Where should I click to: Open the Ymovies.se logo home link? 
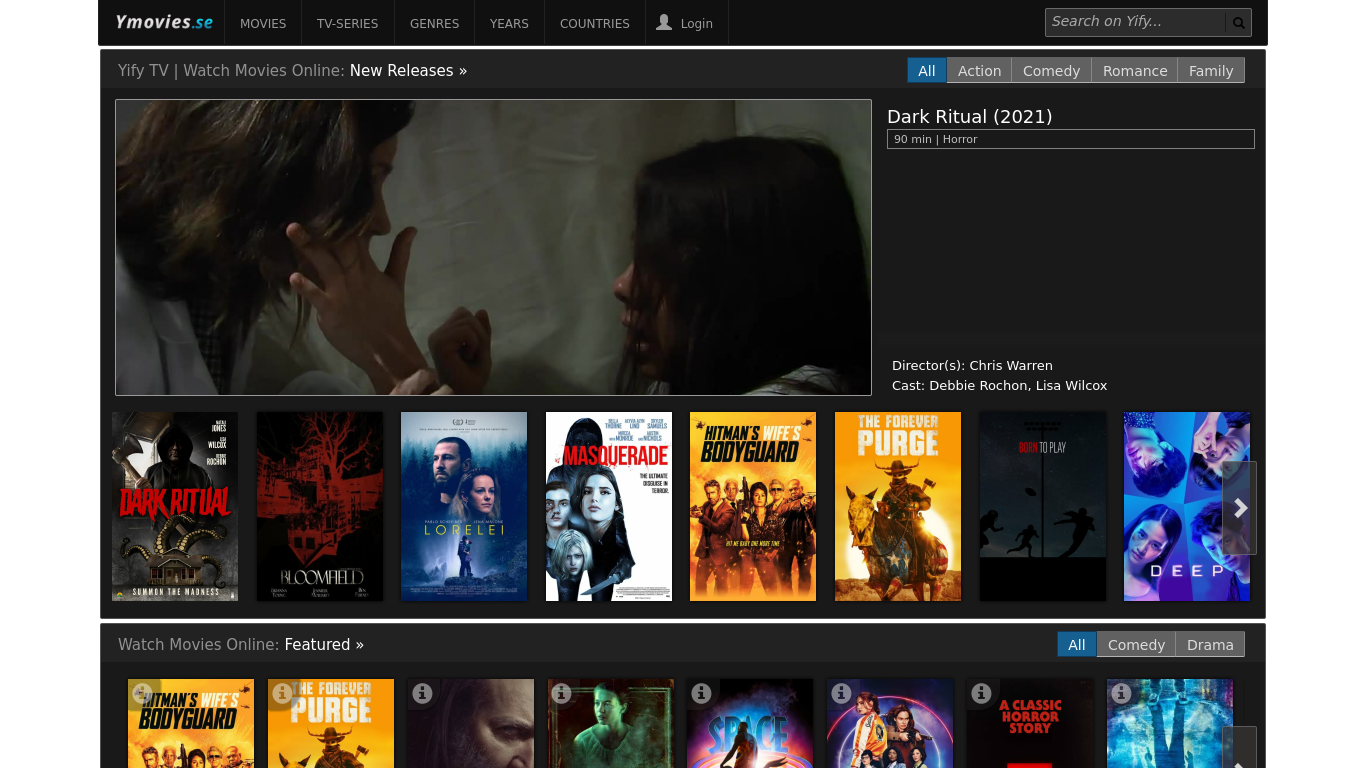164,22
